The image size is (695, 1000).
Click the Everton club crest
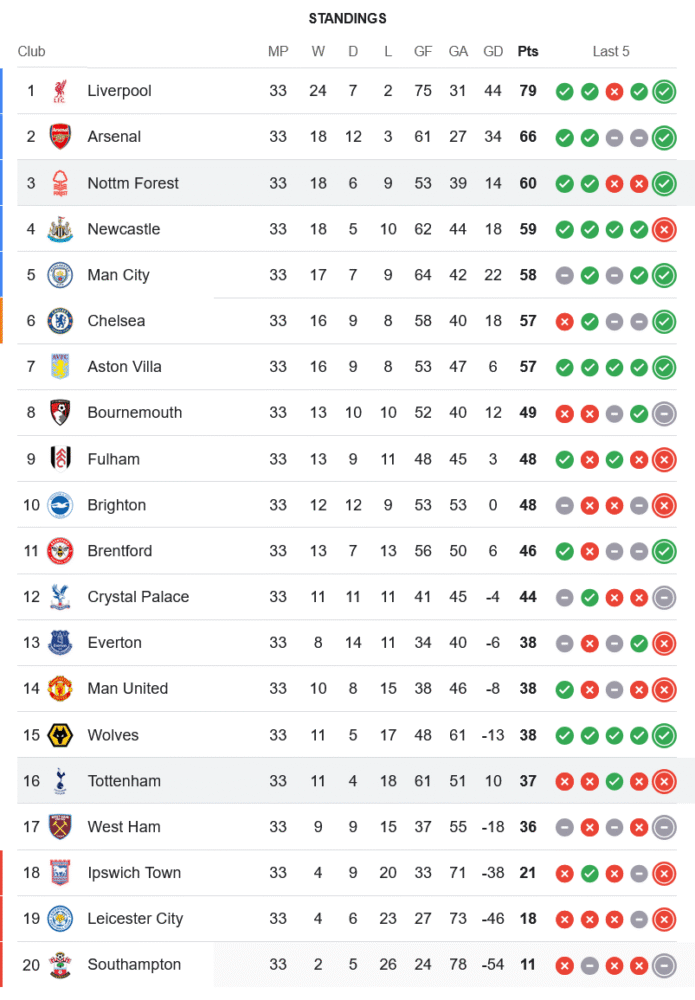pyautogui.click(x=60, y=643)
